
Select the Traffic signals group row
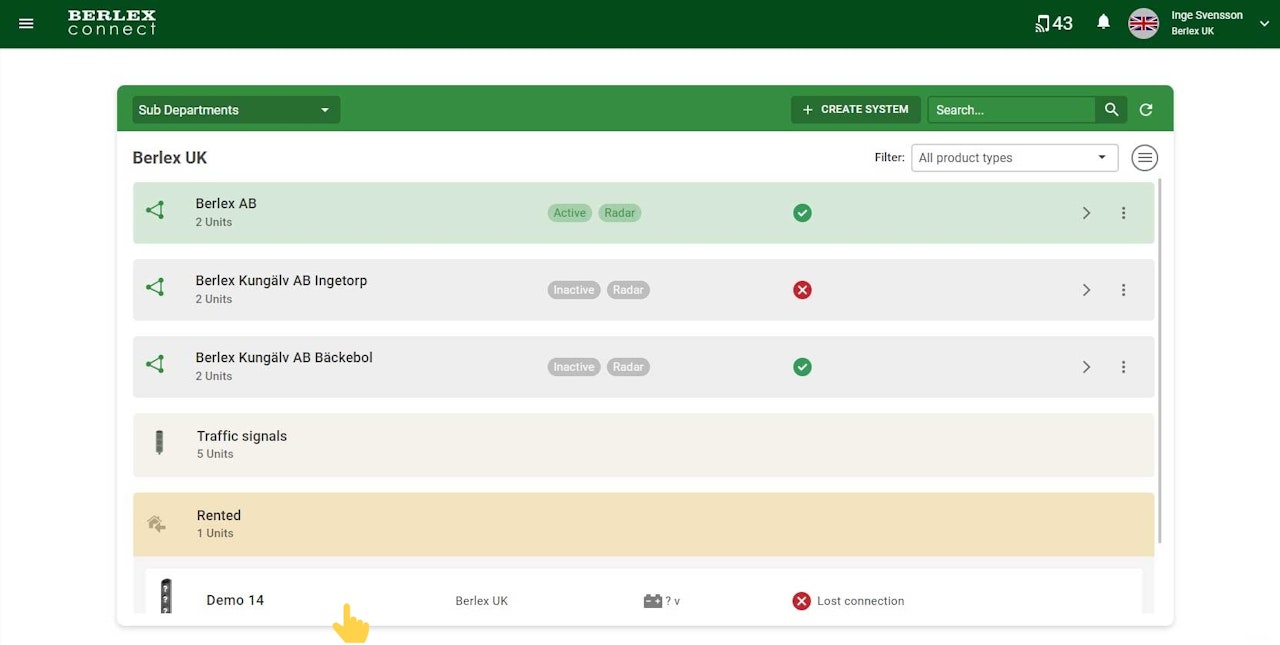[x=643, y=444]
